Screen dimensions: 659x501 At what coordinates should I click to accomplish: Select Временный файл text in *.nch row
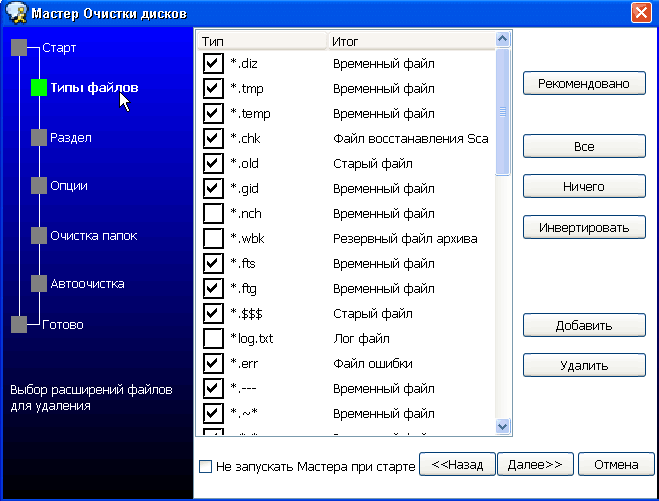(x=384, y=213)
